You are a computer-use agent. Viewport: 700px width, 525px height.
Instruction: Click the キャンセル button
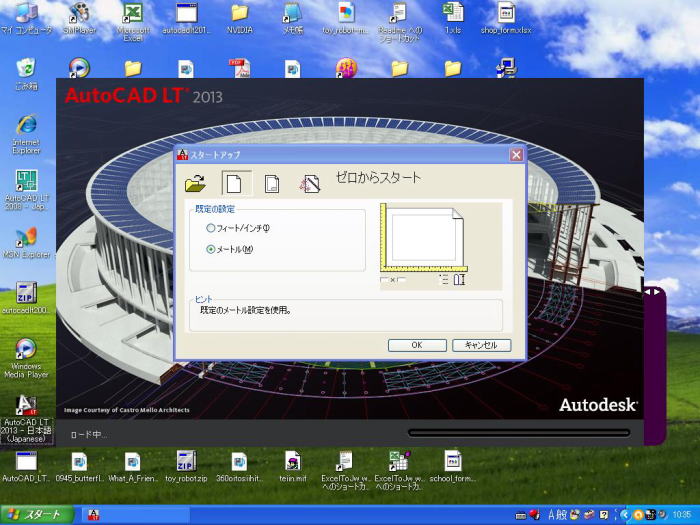pyautogui.click(x=481, y=345)
